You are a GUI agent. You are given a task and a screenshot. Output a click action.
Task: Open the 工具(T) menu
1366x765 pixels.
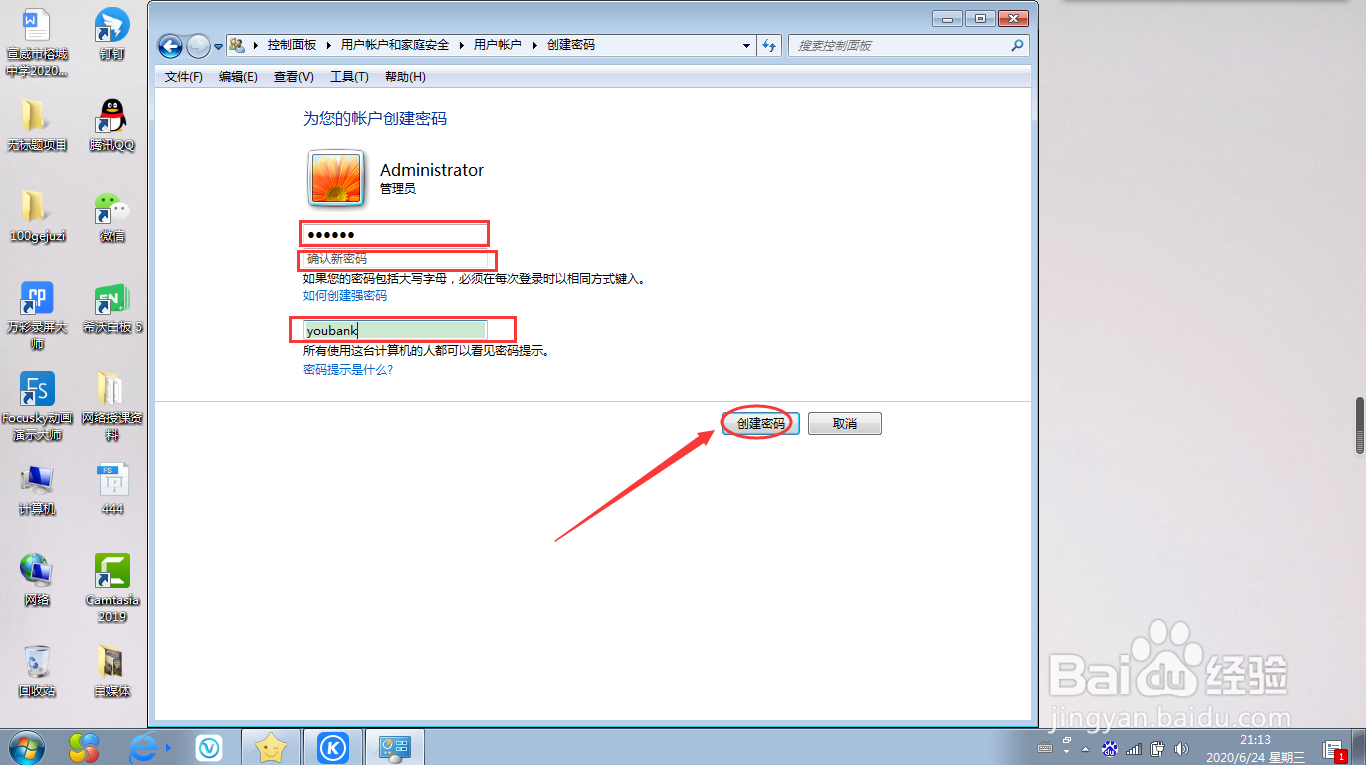click(x=349, y=77)
